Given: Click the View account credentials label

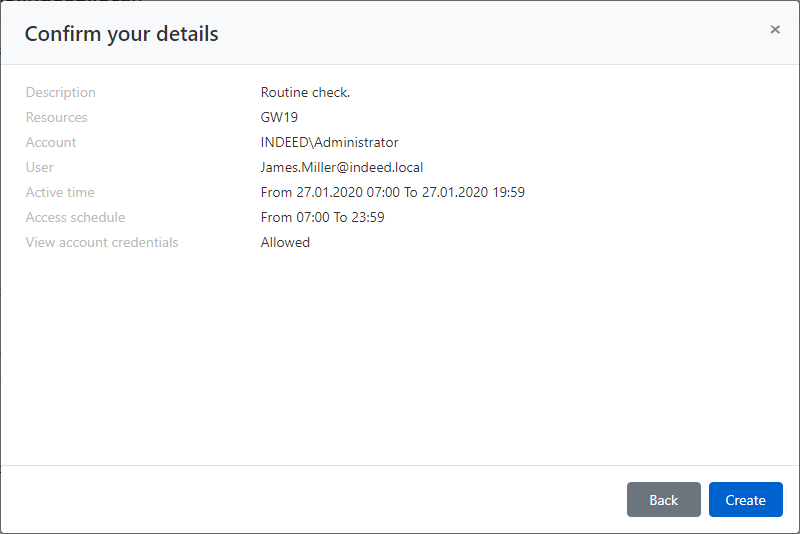Looking at the screenshot, I should tap(102, 242).
